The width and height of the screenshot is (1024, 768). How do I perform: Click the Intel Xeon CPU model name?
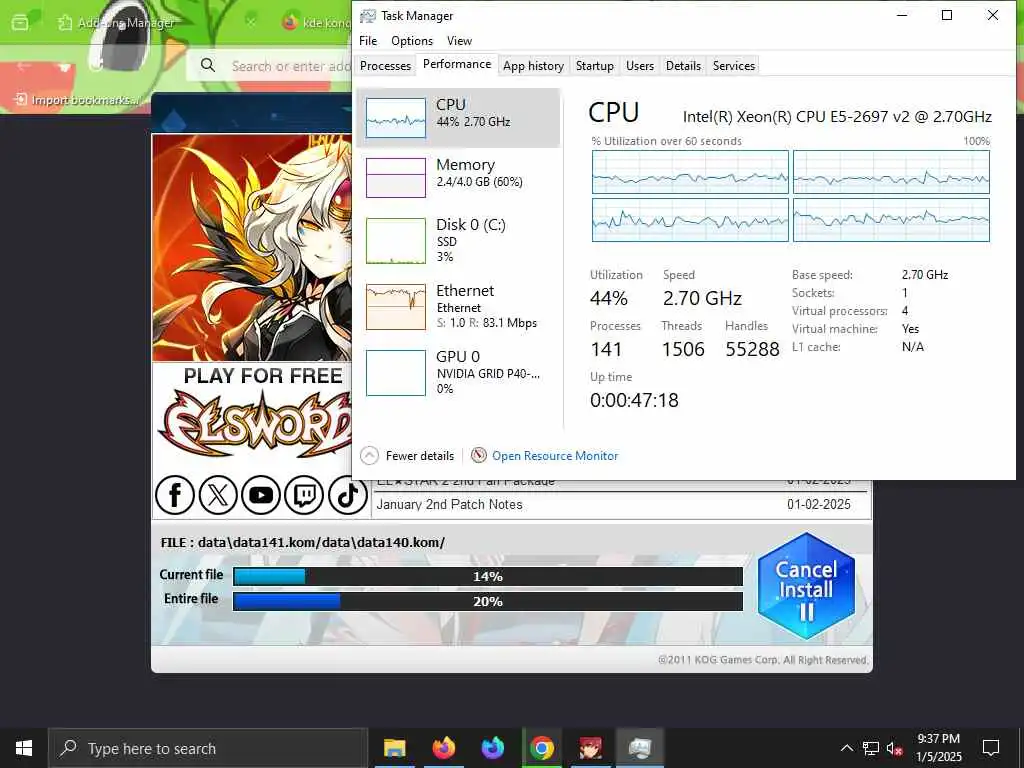click(837, 117)
